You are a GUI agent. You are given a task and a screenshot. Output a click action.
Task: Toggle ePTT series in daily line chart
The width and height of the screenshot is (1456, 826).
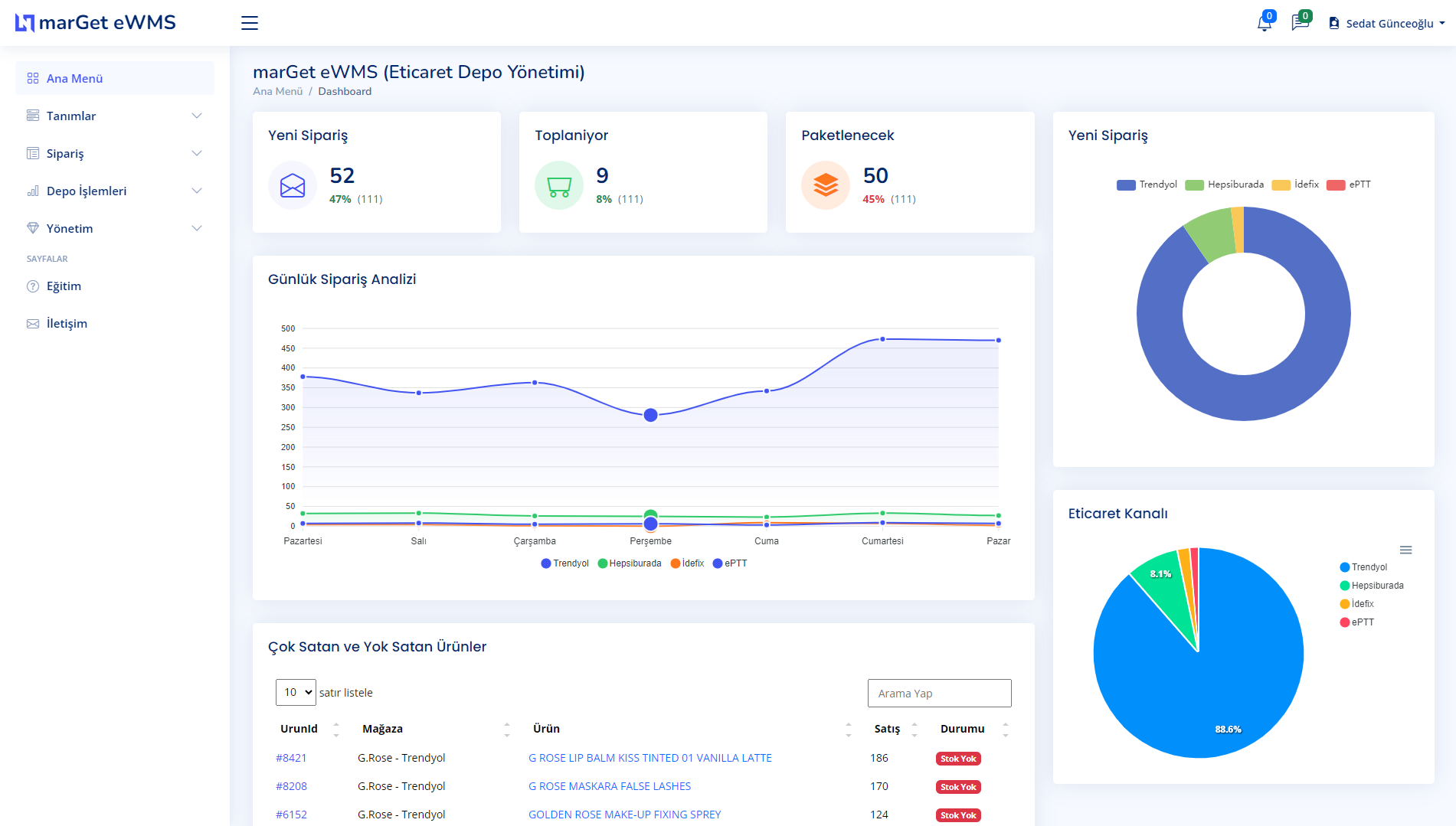click(x=730, y=563)
